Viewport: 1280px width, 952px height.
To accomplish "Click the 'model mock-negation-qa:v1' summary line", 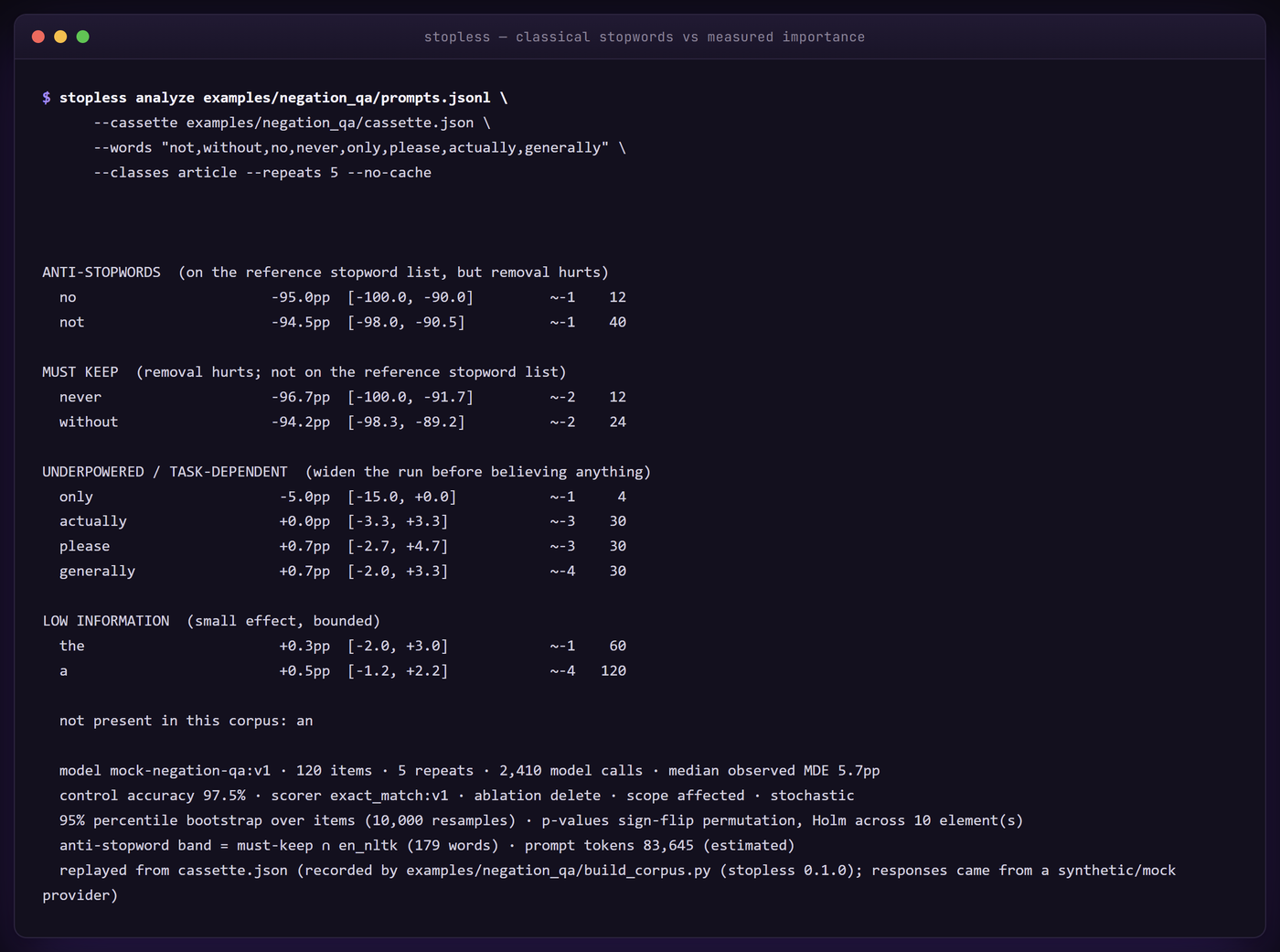I will (x=470, y=770).
